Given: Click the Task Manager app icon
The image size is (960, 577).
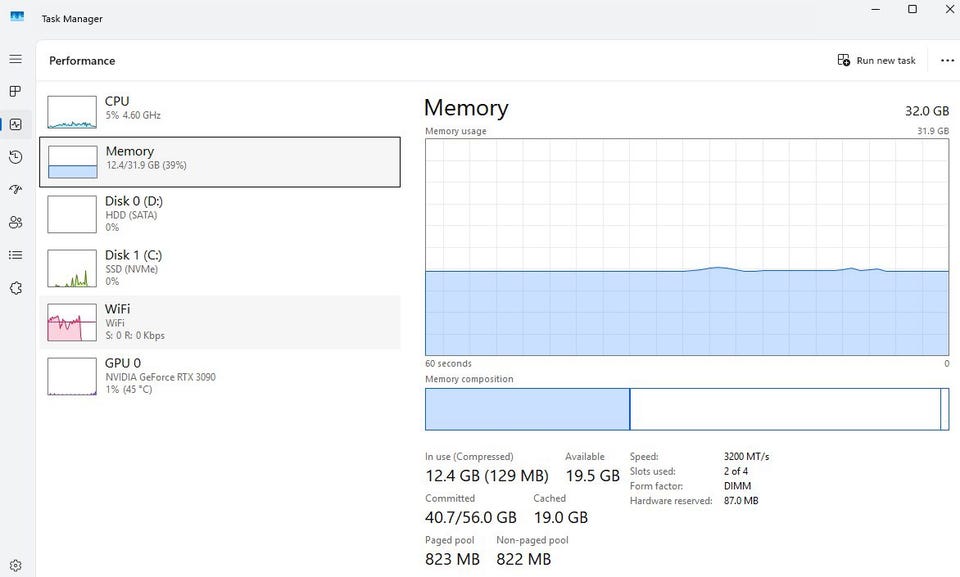Looking at the screenshot, I should point(17,17).
